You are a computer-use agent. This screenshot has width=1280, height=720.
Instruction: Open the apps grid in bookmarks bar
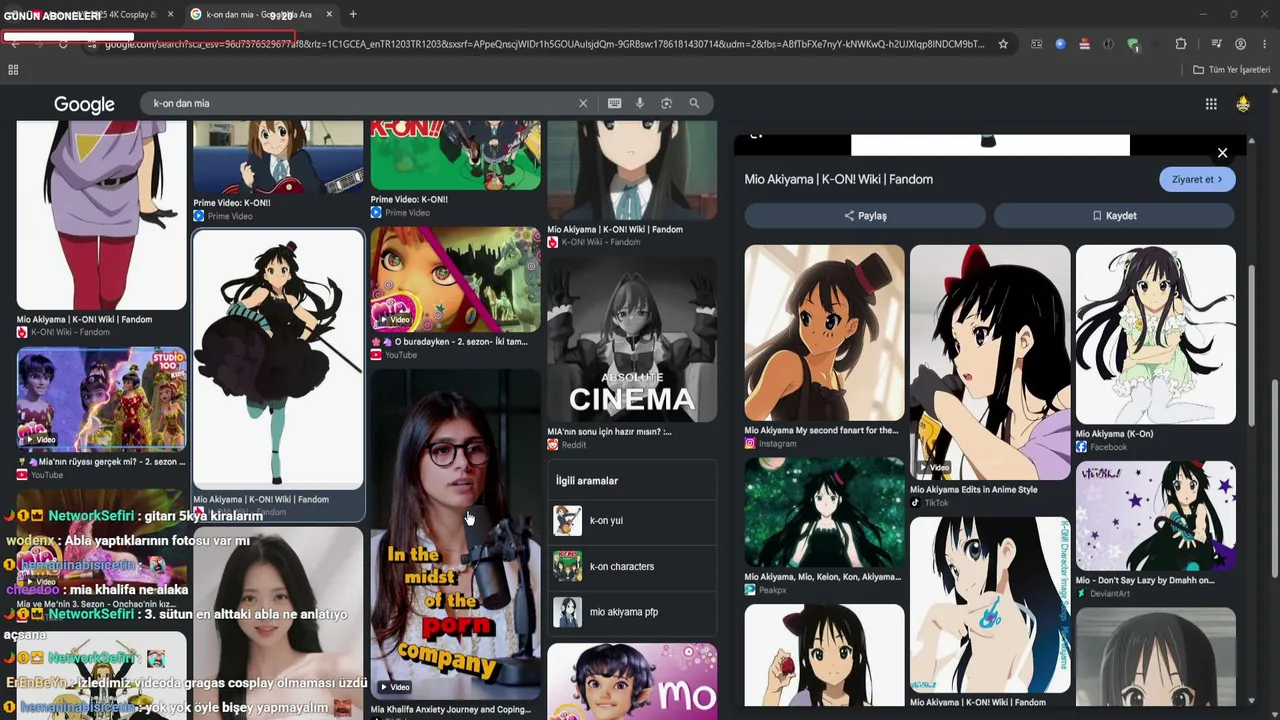13,70
